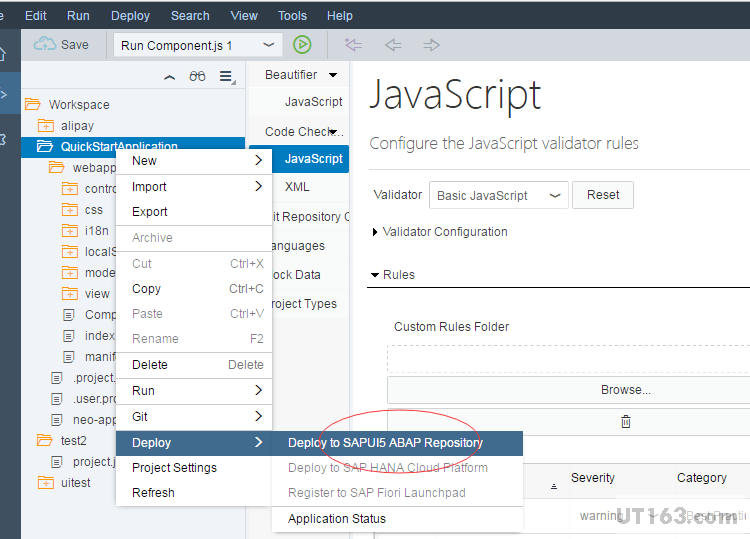Collapse the Rules section
The width and height of the screenshot is (750, 539).
375,275
